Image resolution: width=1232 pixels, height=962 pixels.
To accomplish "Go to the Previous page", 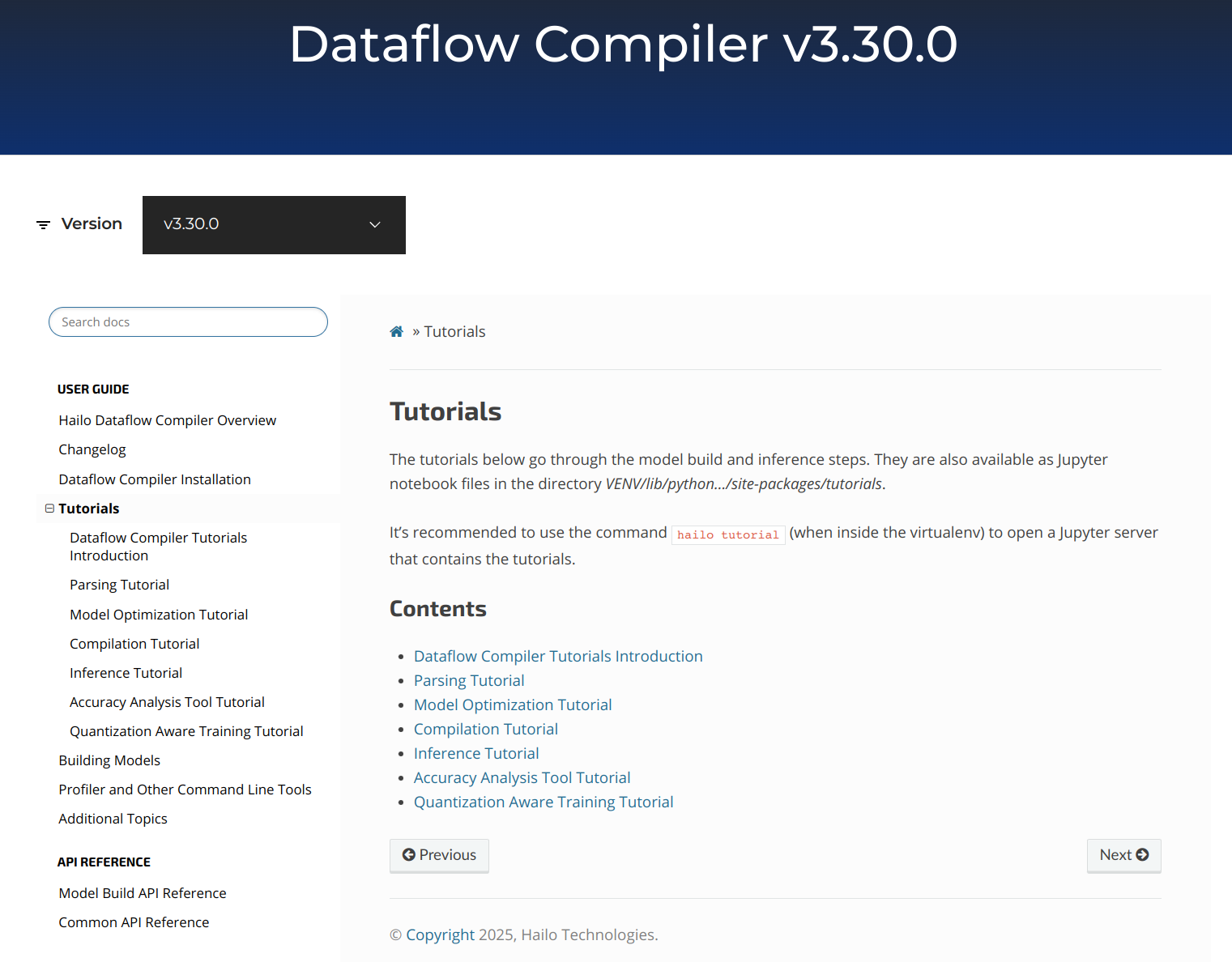I will tap(439, 855).
